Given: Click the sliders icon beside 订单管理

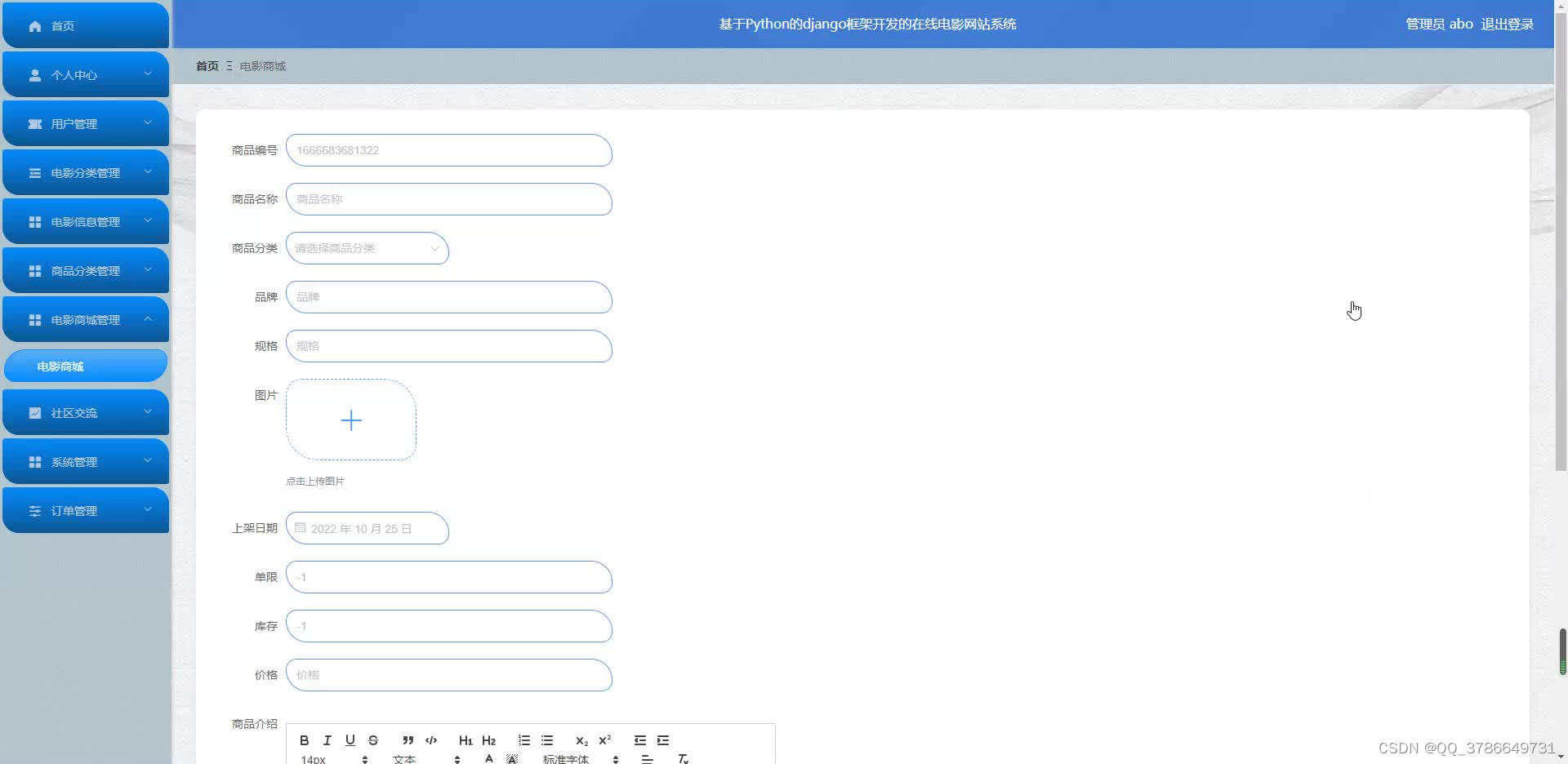Looking at the screenshot, I should pos(35,511).
